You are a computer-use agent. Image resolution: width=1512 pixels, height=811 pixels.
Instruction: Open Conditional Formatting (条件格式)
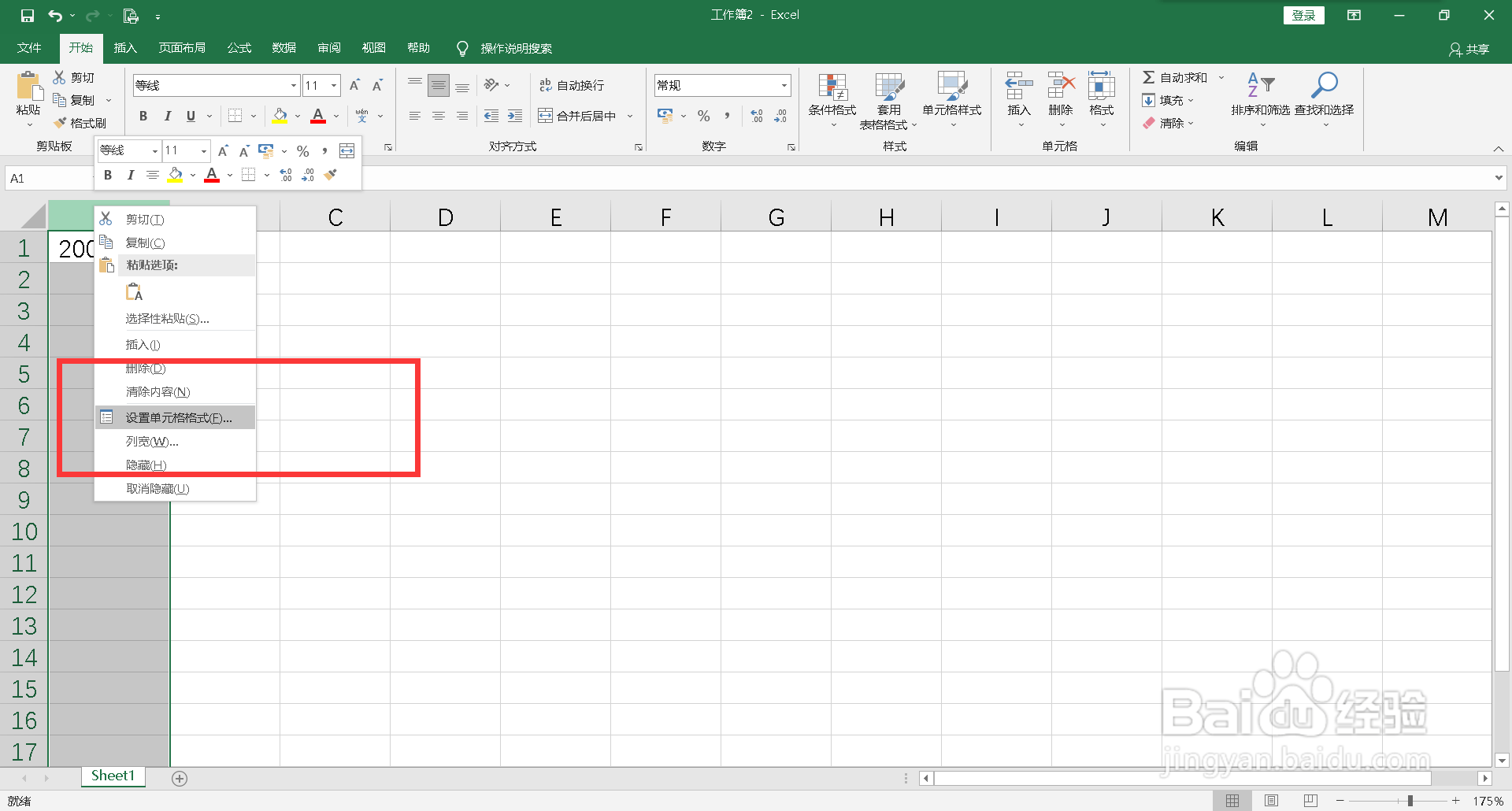pyautogui.click(x=832, y=101)
